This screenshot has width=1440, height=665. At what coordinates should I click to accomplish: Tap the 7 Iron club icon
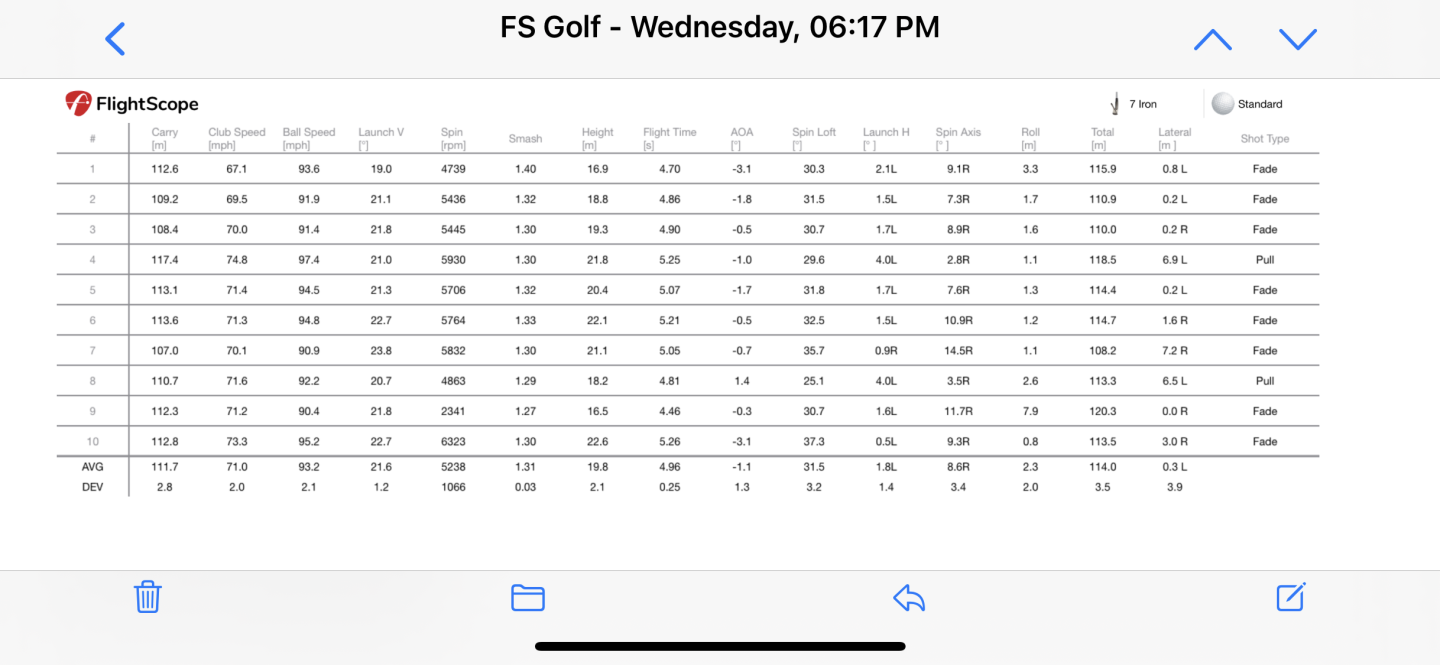[x=1114, y=103]
